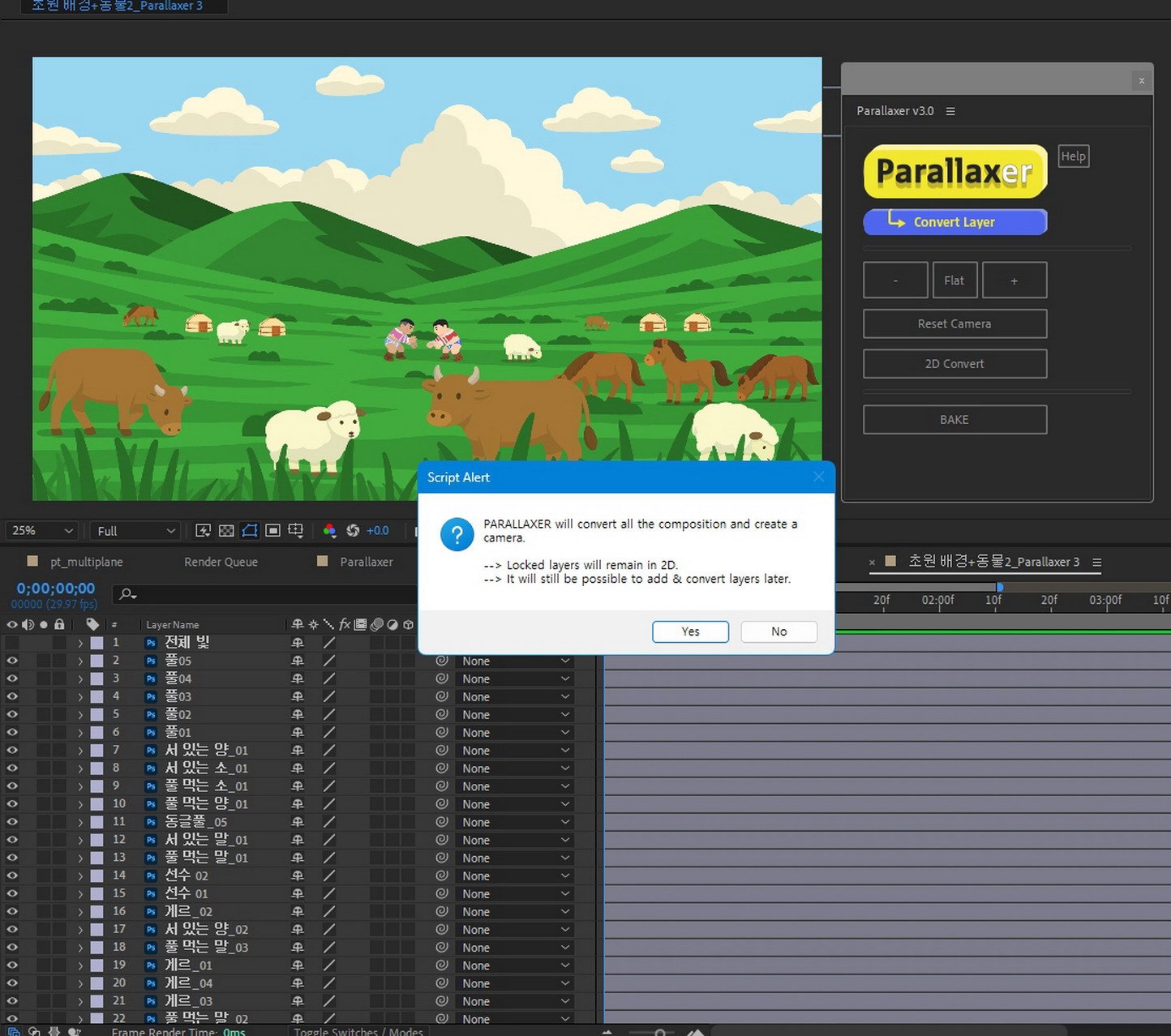1171x1036 pixels.
Task: Toggle mask and shape path visibility icon
Action: (x=250, y=530)
